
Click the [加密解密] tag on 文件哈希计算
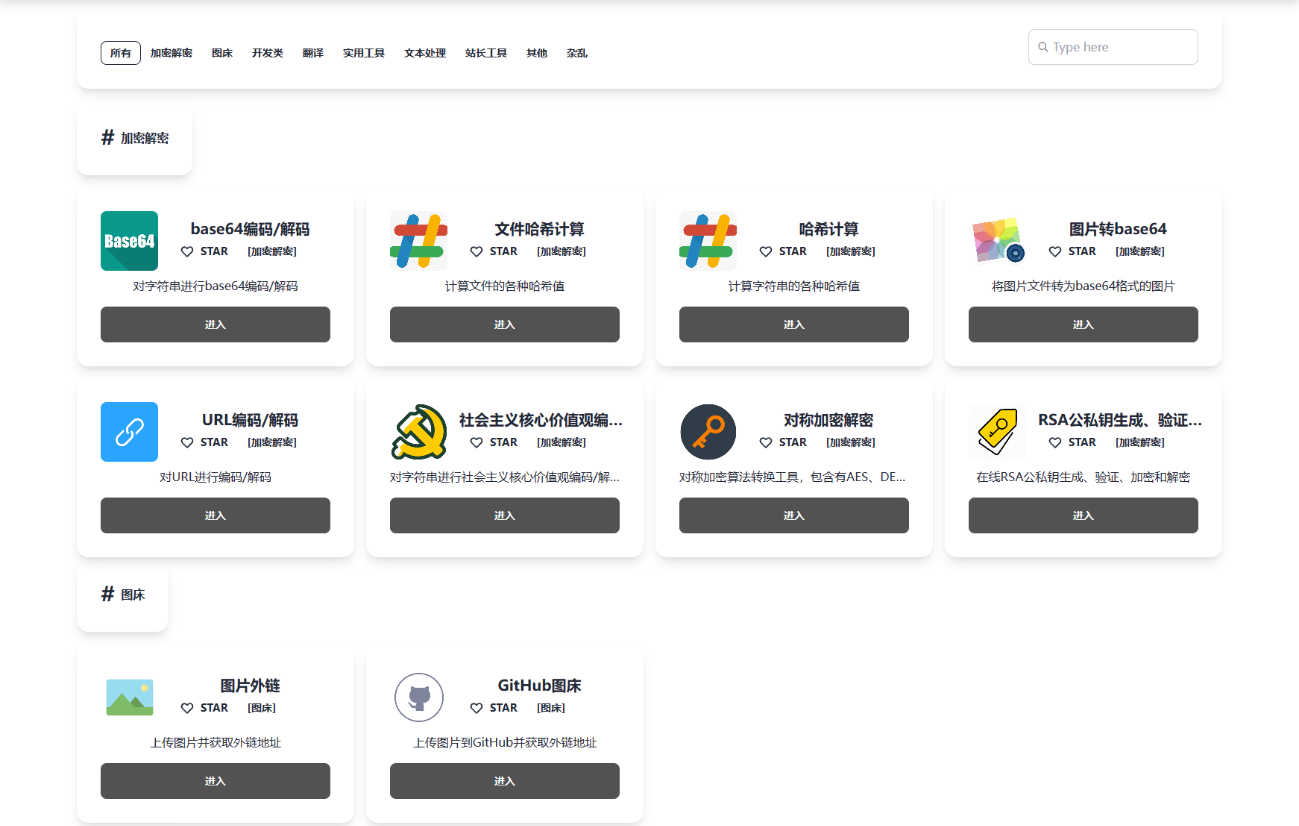tap(561, 252)
